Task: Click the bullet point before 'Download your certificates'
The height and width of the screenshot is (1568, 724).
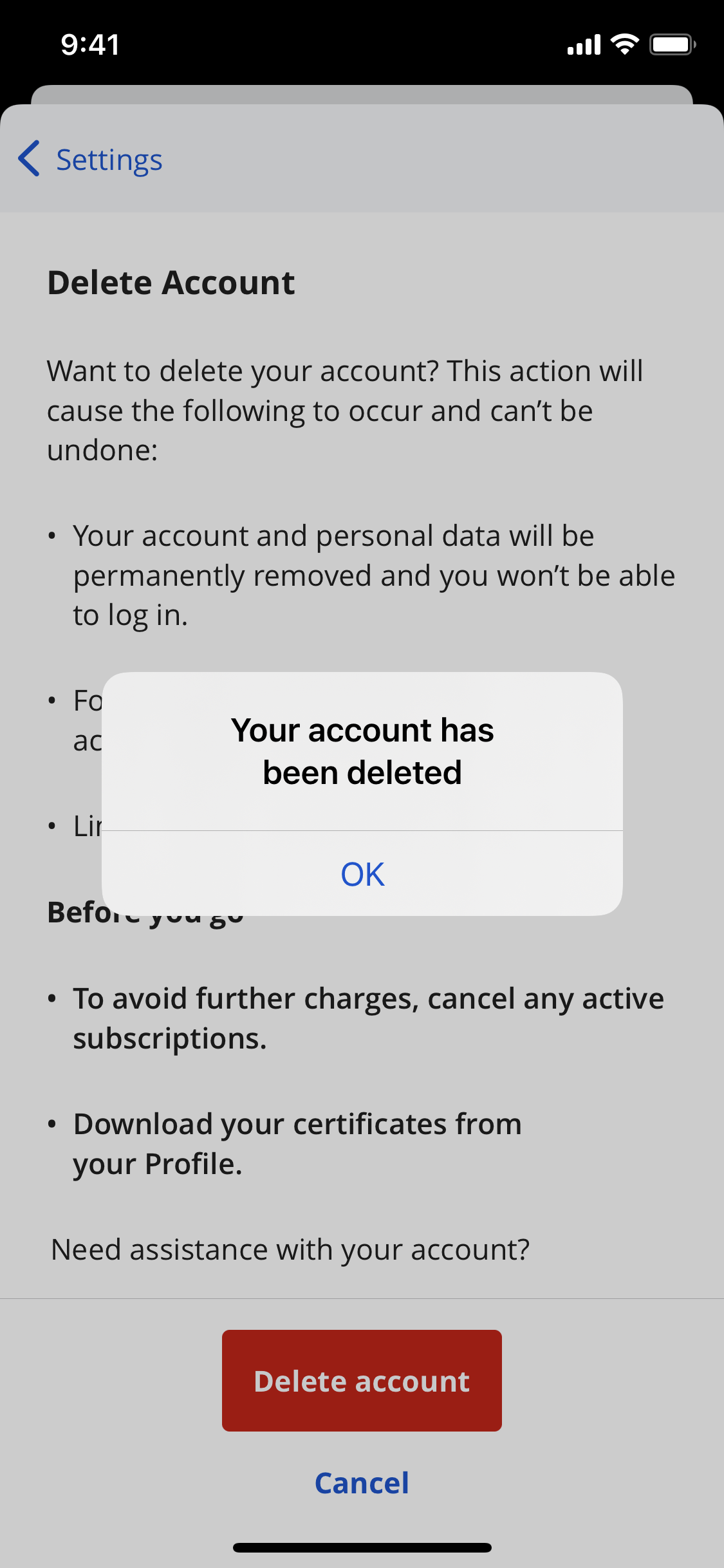Action: (52, 1125)
